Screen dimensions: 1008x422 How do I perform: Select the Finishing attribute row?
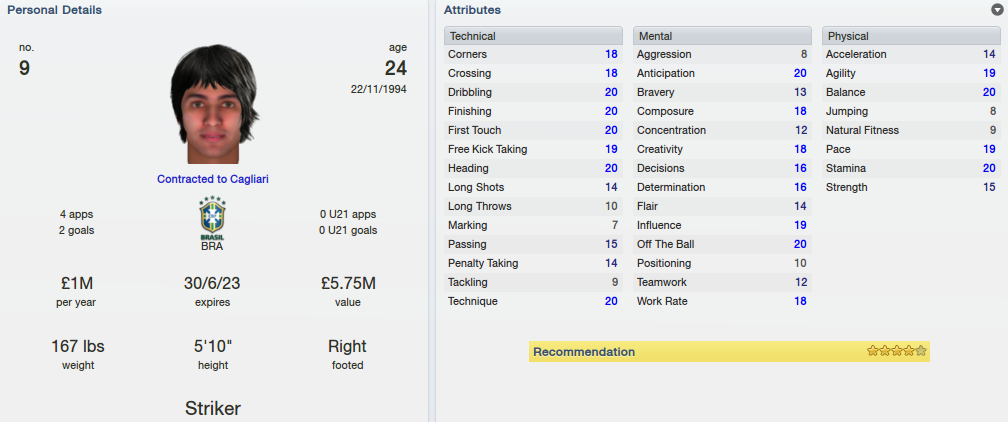coord(533,111)
